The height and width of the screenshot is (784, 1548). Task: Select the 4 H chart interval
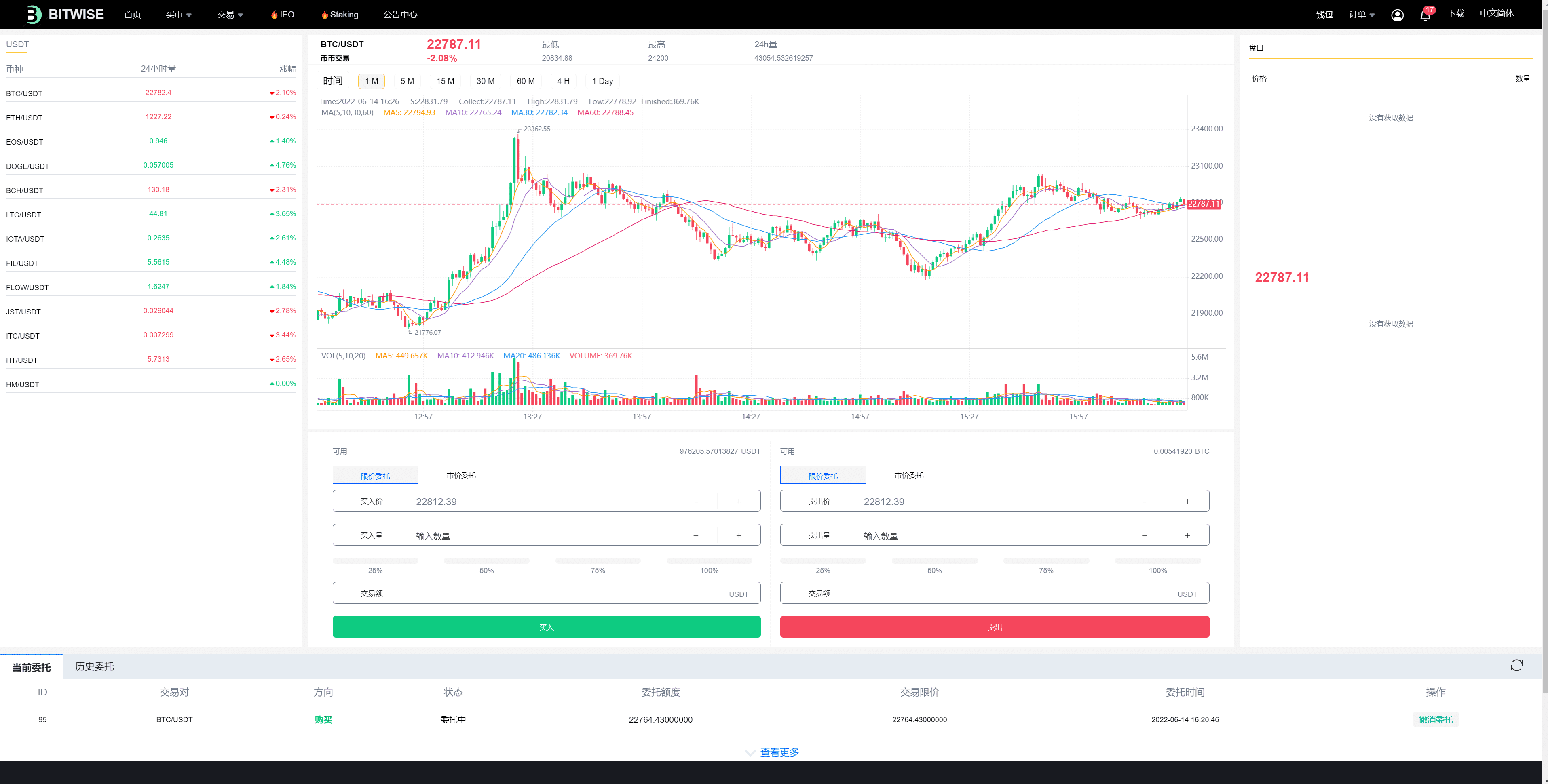tap(563, 81)
